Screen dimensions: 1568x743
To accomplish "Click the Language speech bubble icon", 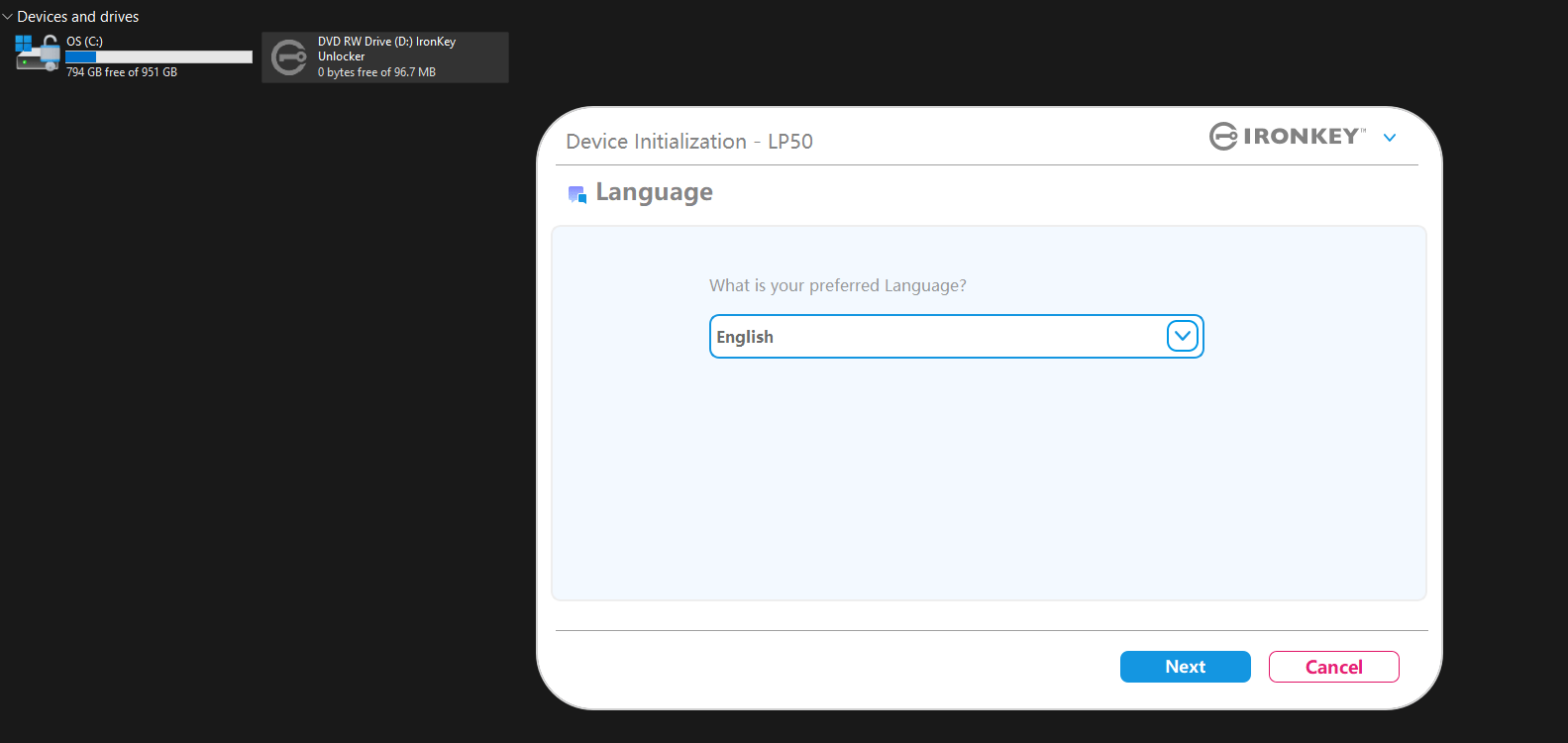I will pos(576,194).
